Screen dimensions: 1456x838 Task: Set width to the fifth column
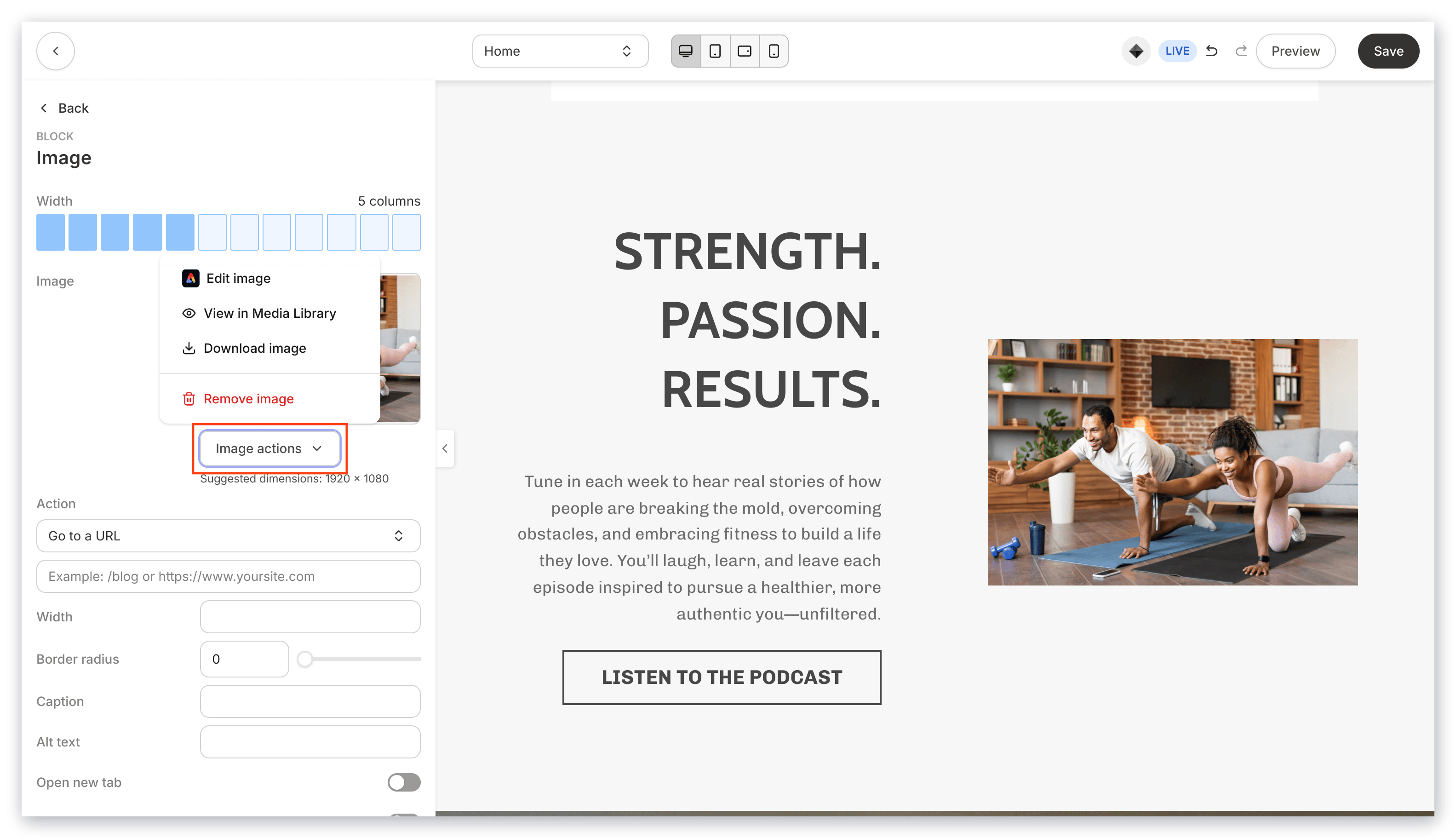click(179, 232)
